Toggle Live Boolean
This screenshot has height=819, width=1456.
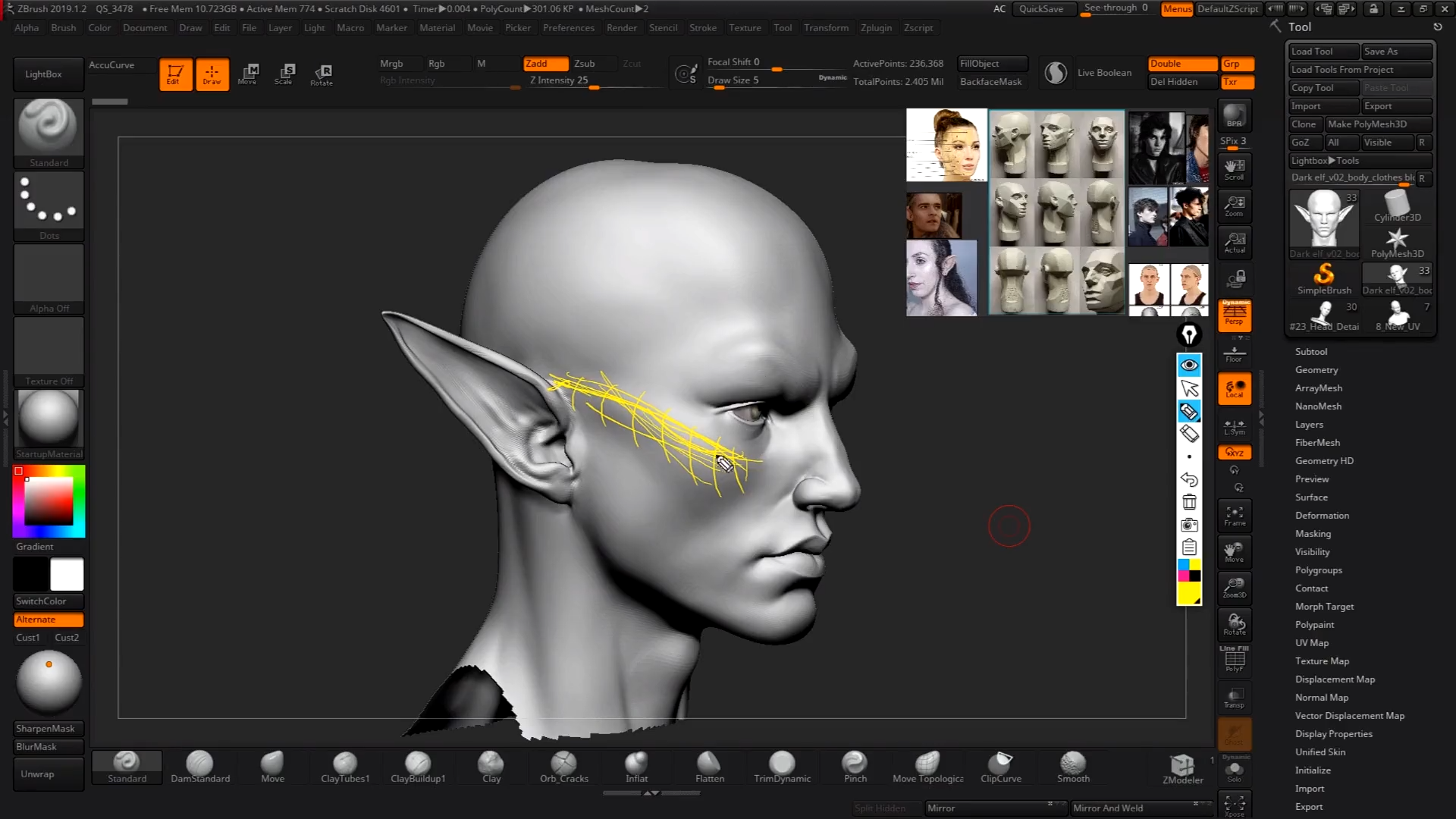1104,72
